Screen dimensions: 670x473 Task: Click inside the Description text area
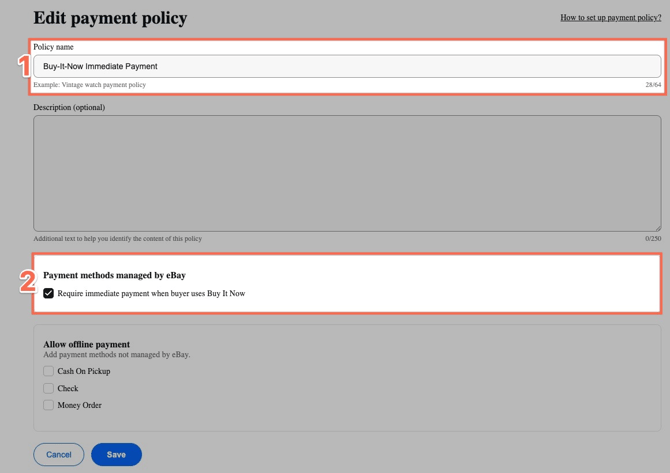[346, 173]
